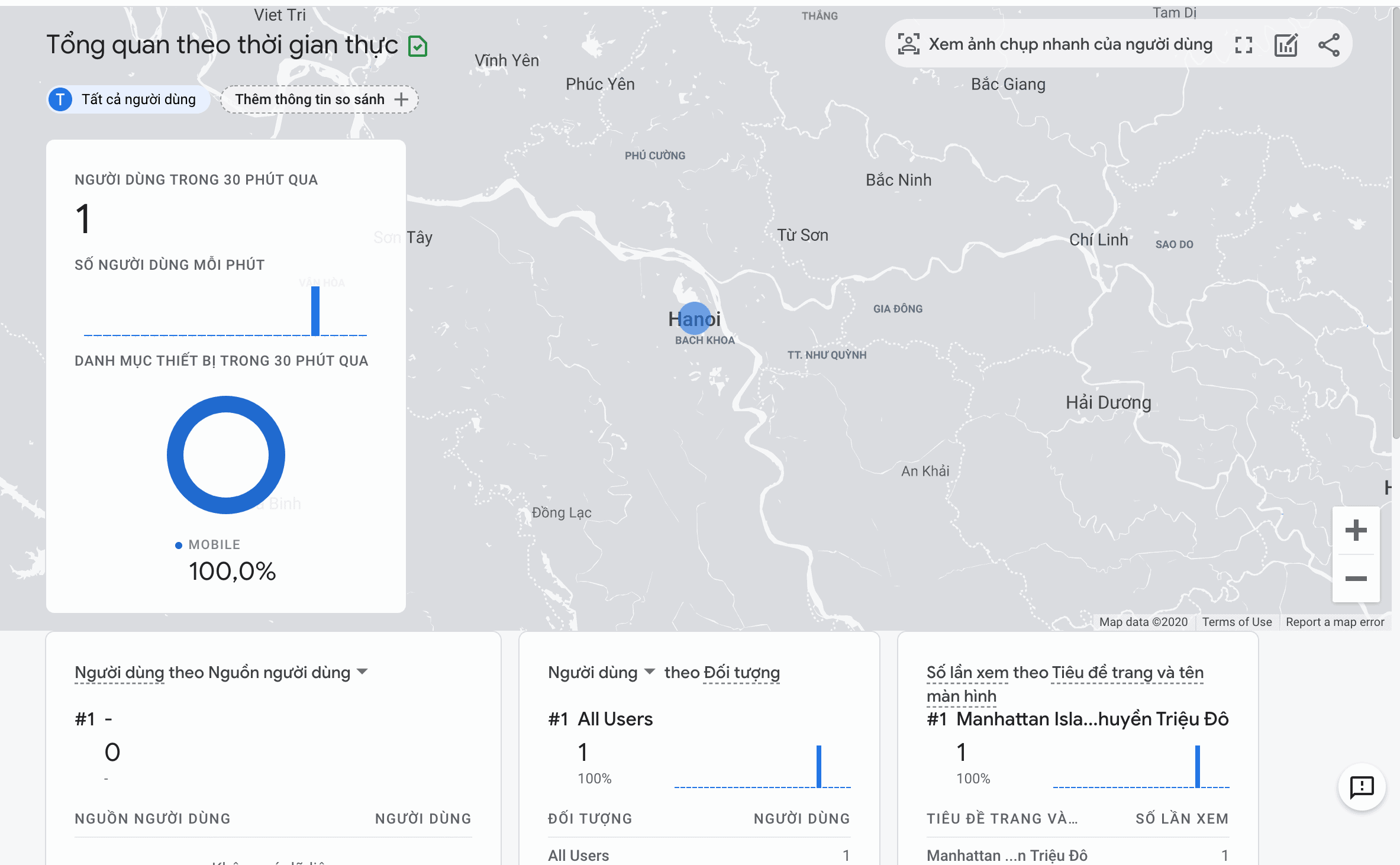Click the #1 All Users heading
Image resolution: width=1400 pixels, height=865 pixels.
601,719
